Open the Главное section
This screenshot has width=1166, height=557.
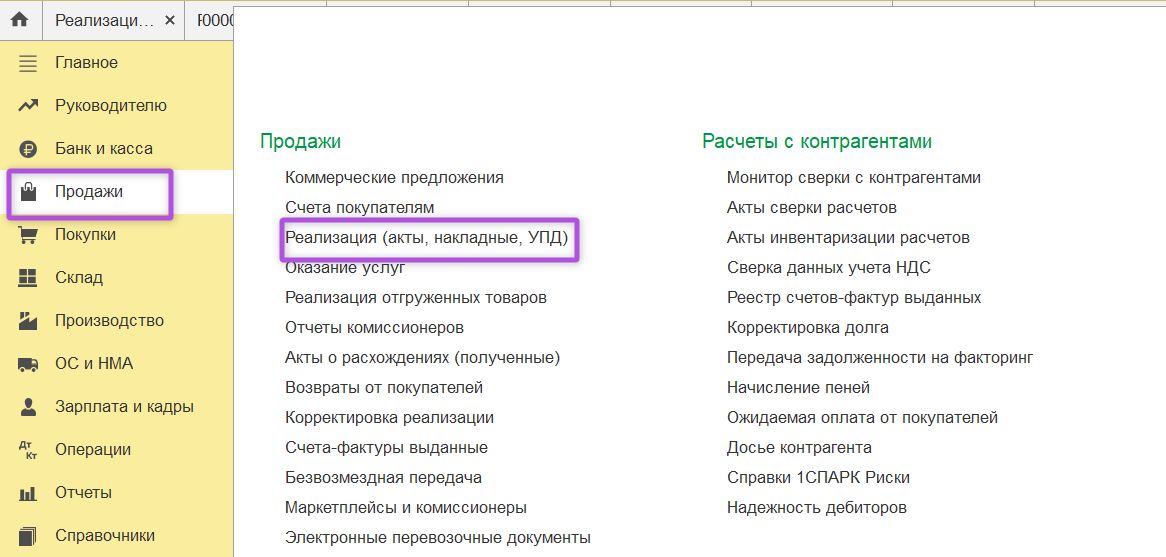[86, 63]
